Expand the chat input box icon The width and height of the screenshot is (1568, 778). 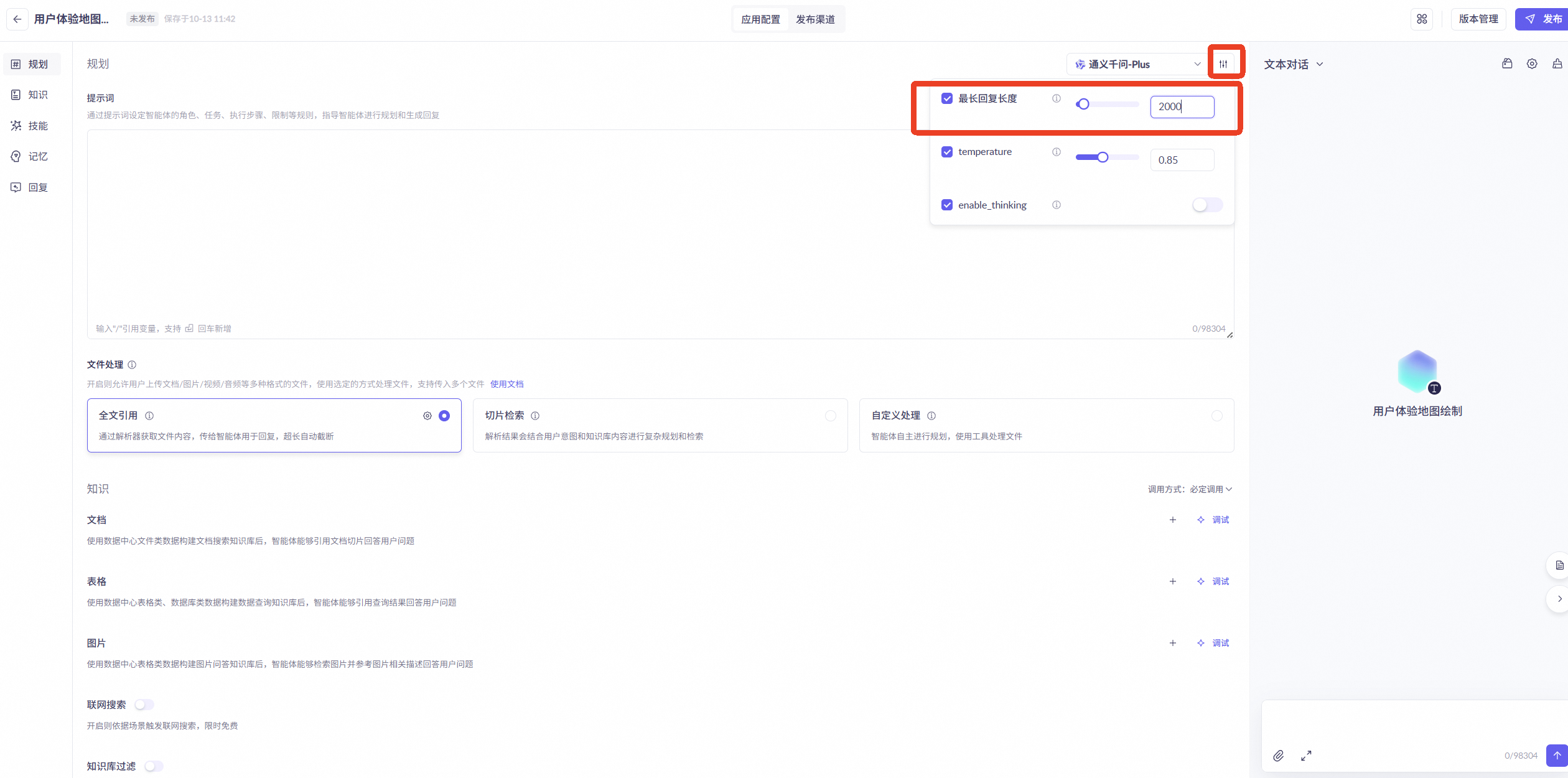(1306, 756)
